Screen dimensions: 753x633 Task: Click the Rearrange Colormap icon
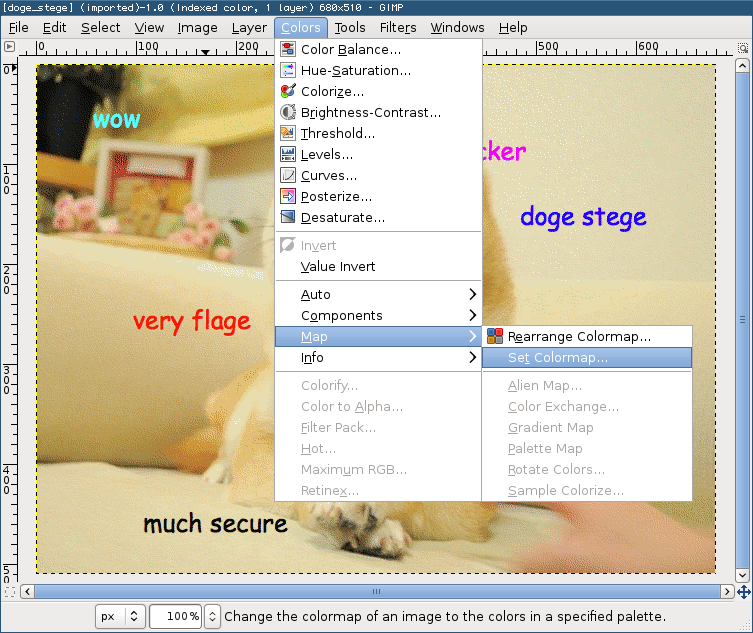tap(495, 337)
